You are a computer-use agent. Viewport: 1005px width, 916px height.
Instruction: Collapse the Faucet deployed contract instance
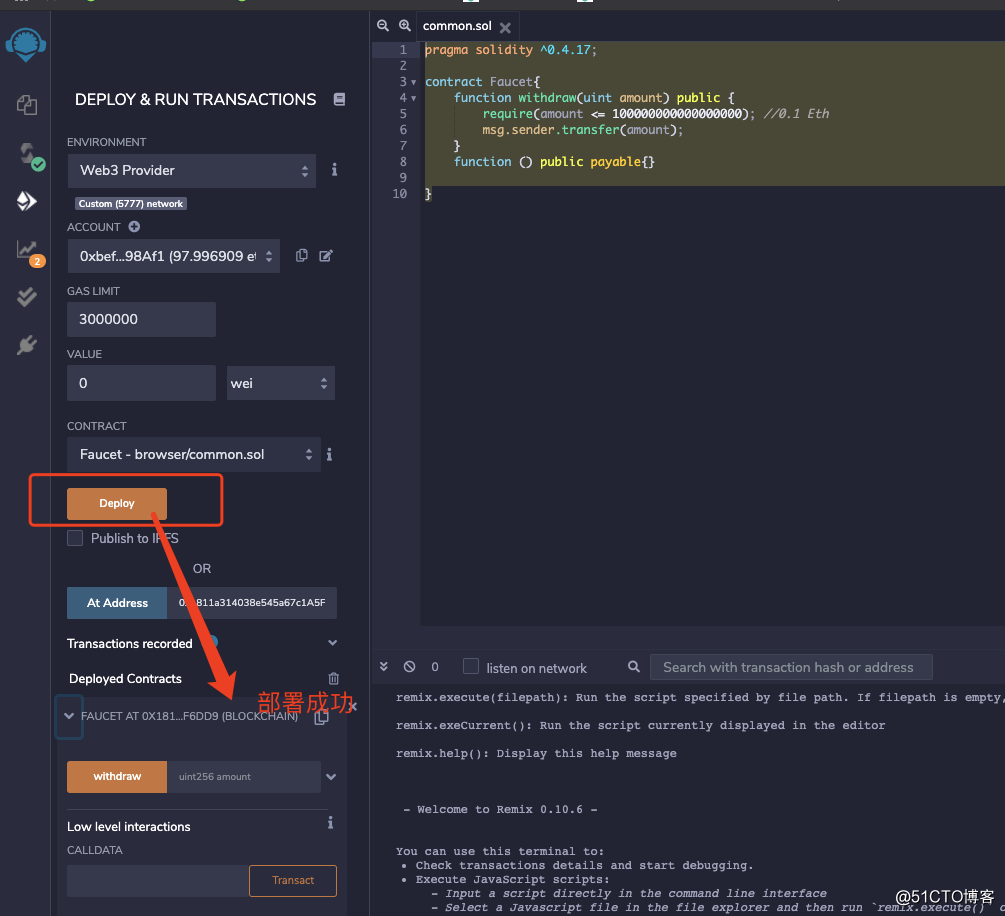(69, 716)
